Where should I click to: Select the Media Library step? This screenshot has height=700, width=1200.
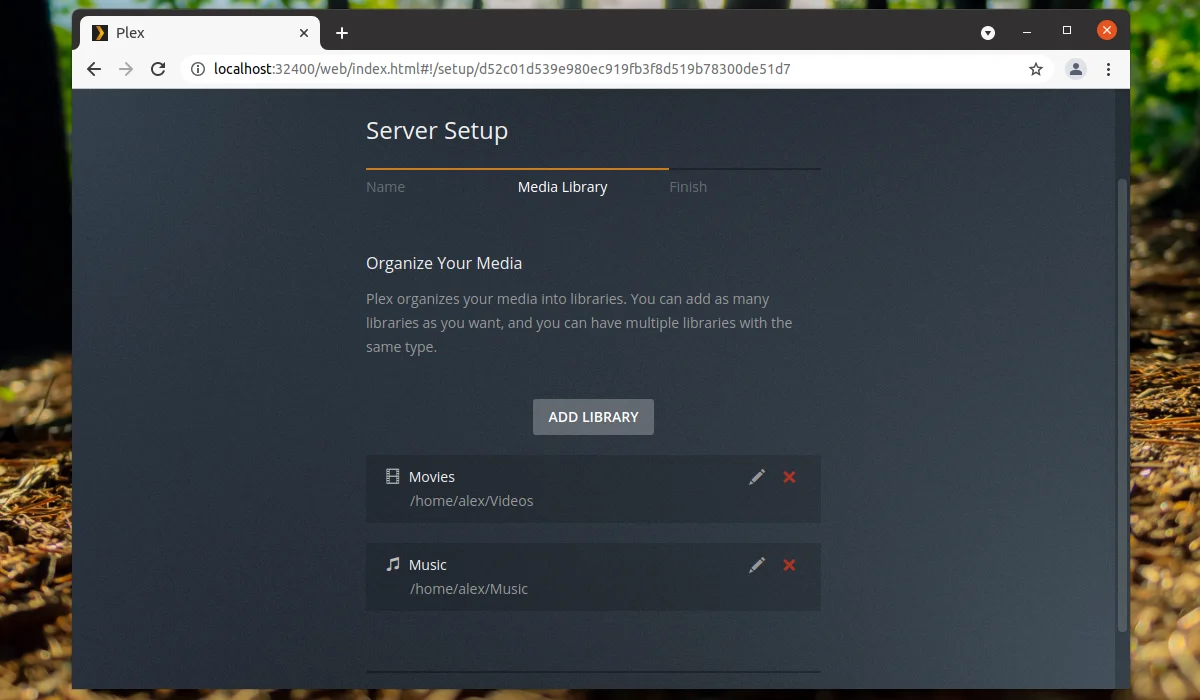563,187
